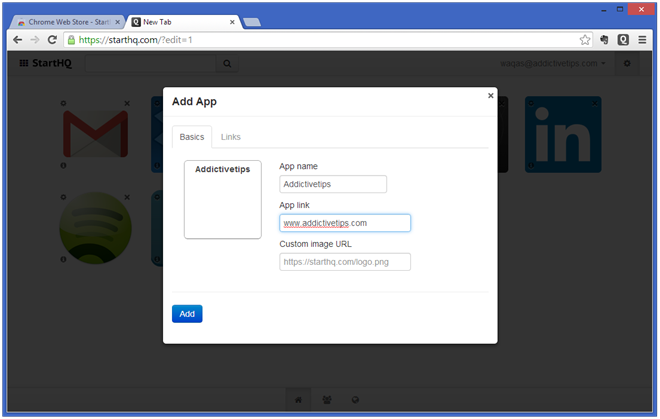The height and width of the screenshot is (419, 660).
Task: Open the LinkedIn app tile
Action: (x=563, y=134)
